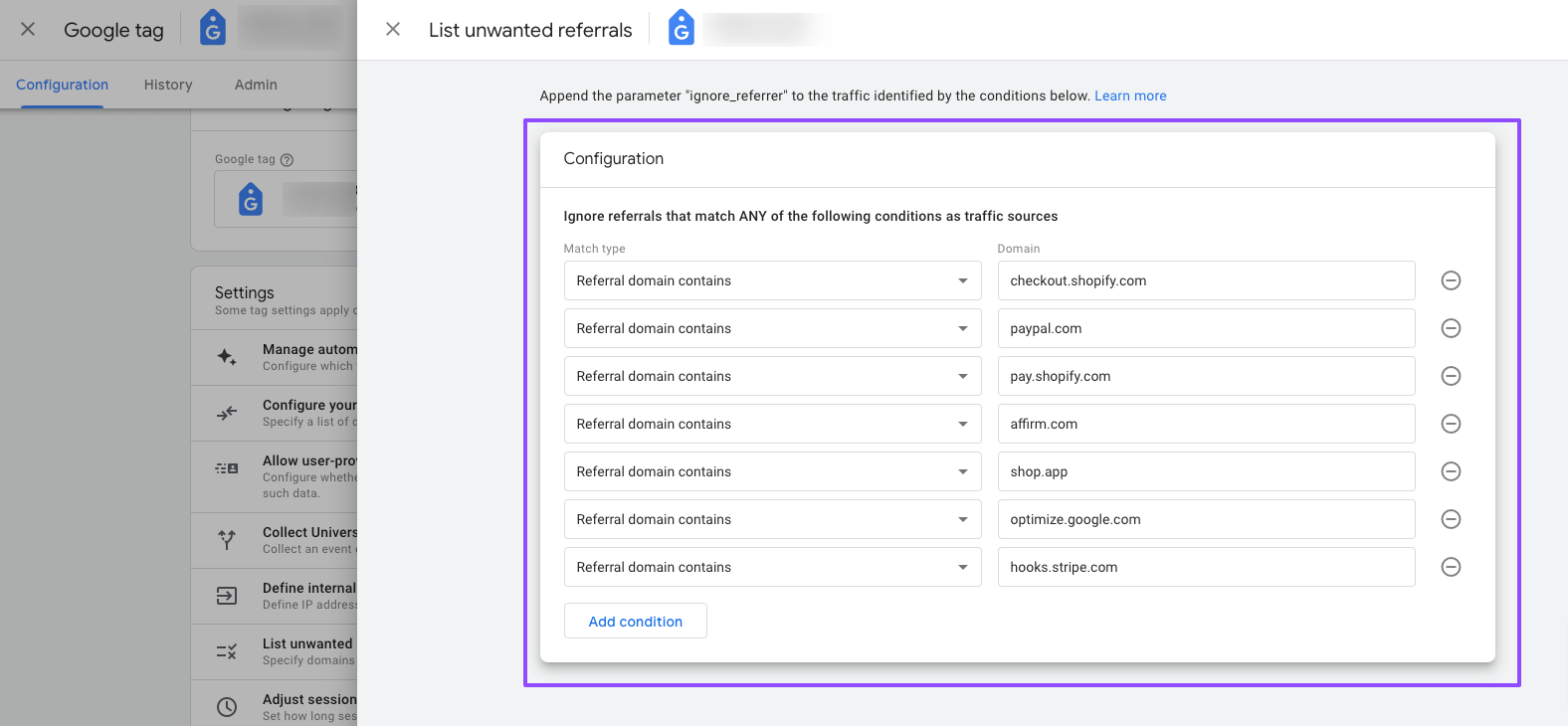Open match type dropdown for affirm.com

(772, 424)
